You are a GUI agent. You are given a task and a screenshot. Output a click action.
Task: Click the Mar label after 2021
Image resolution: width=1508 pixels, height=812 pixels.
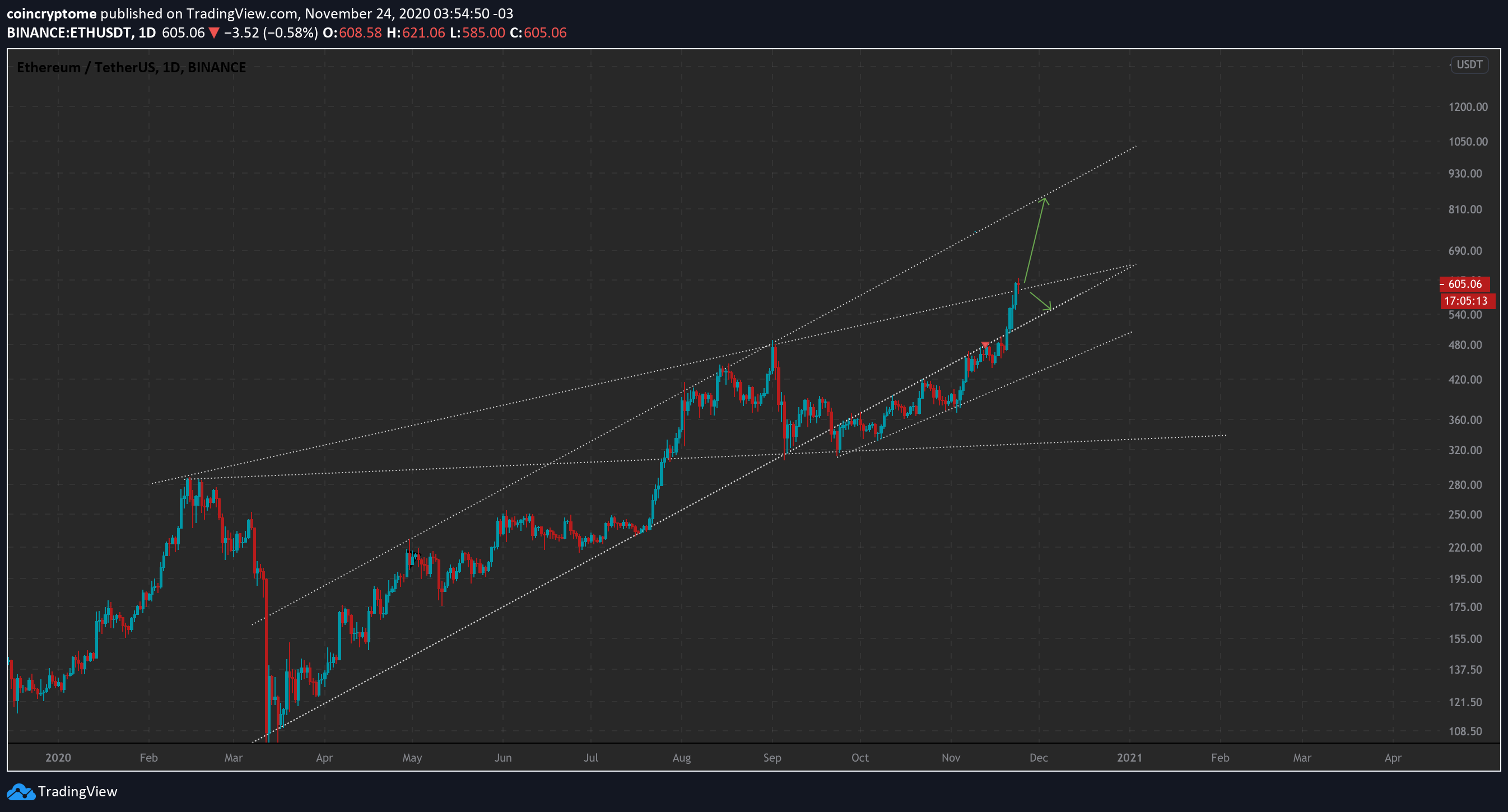click(1302, 758)
